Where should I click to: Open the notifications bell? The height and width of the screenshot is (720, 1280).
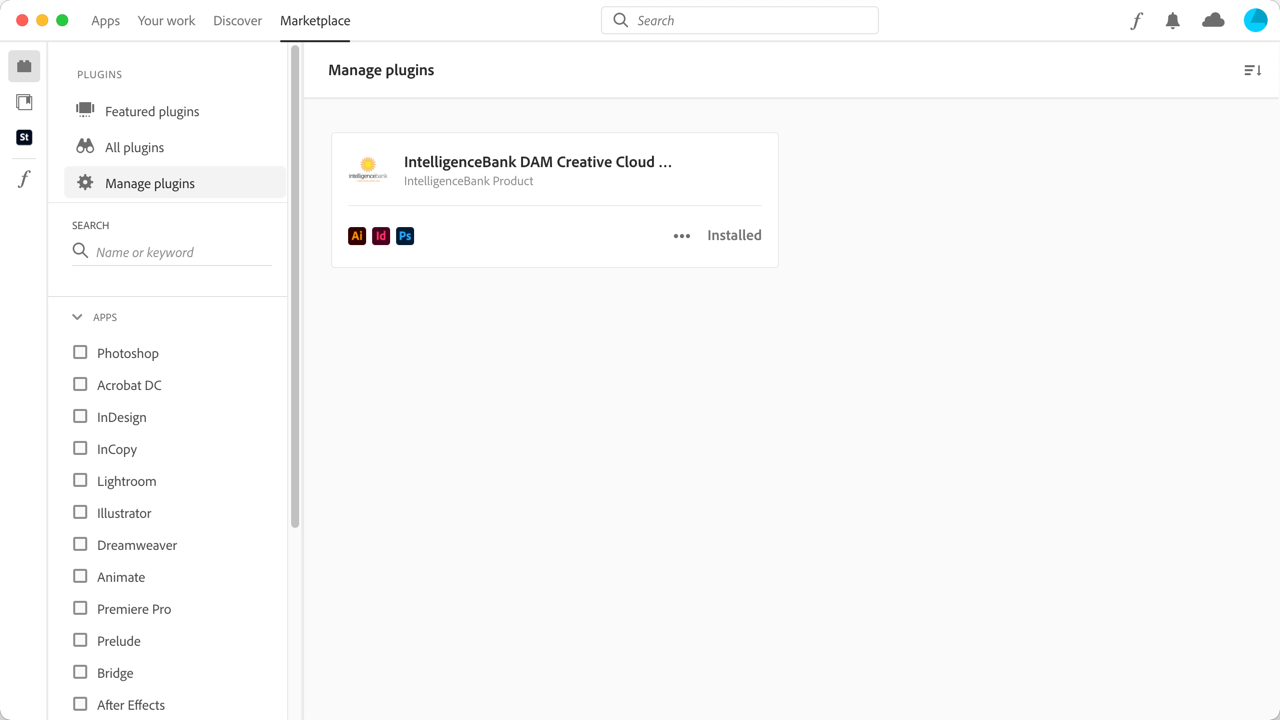(1173, 21)
